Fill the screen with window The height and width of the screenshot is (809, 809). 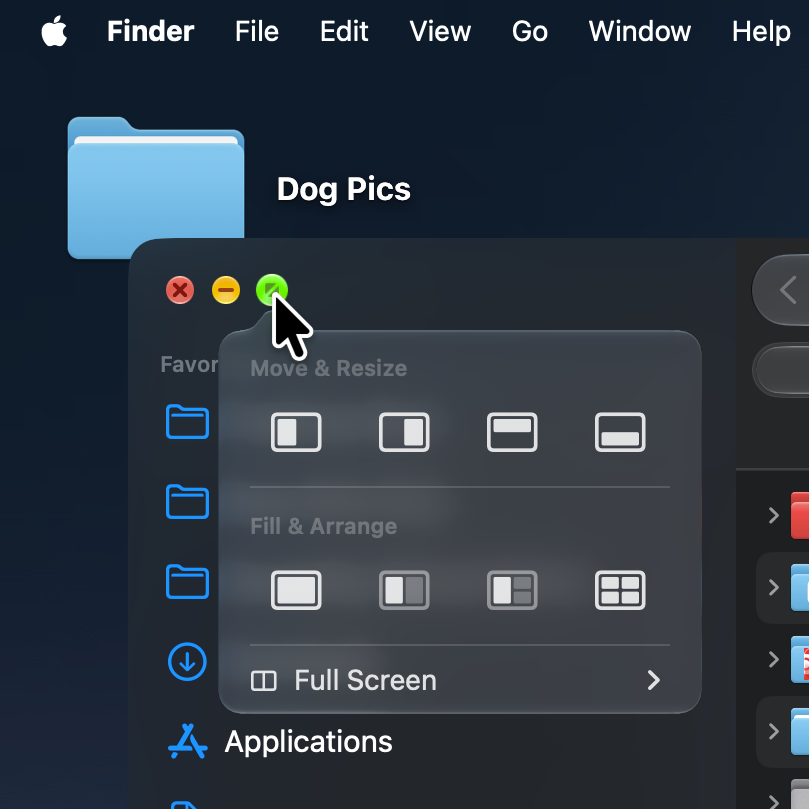[x=296, y=590]
